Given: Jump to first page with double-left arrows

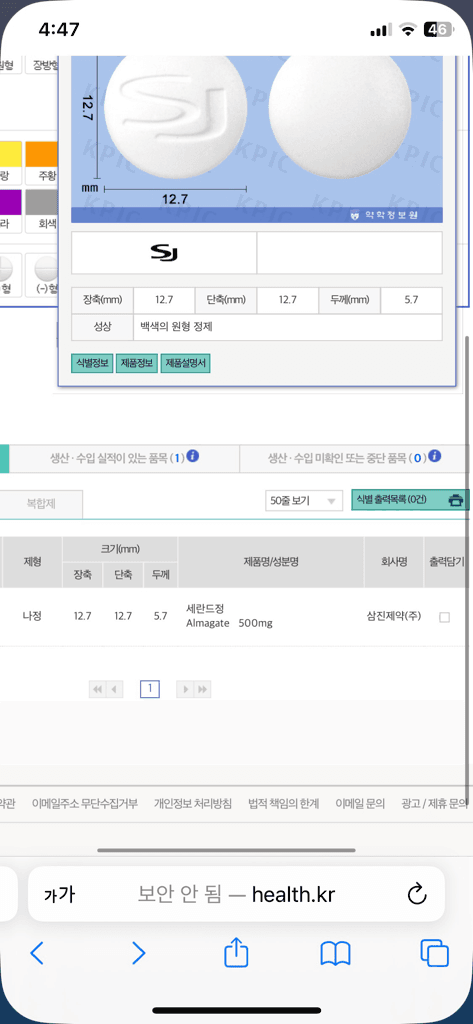Looking at the screenshot, I should (x=97, y=689).
